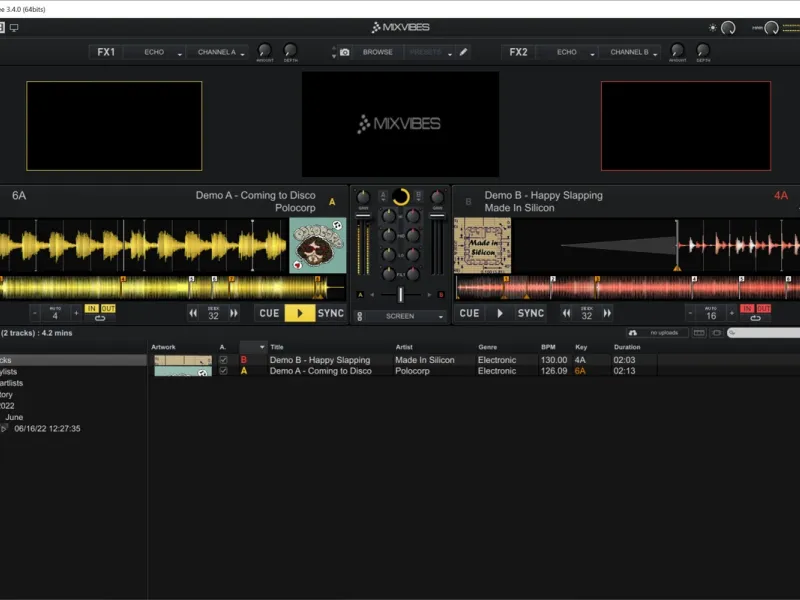The height and width of the screenshot is (600, 800).
Task: Click FX1 depth knob
Action: point(290,50)
